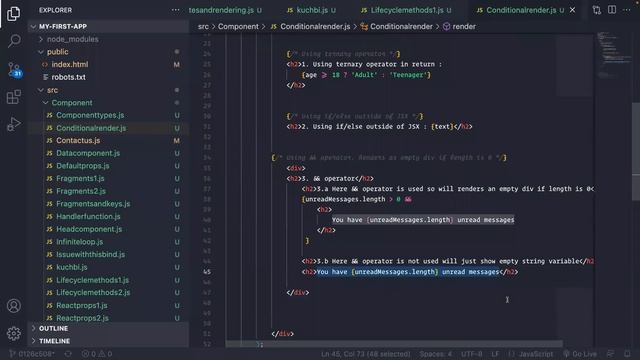Click Go Live in status bar
640x360 pixels.
[580, 354]
